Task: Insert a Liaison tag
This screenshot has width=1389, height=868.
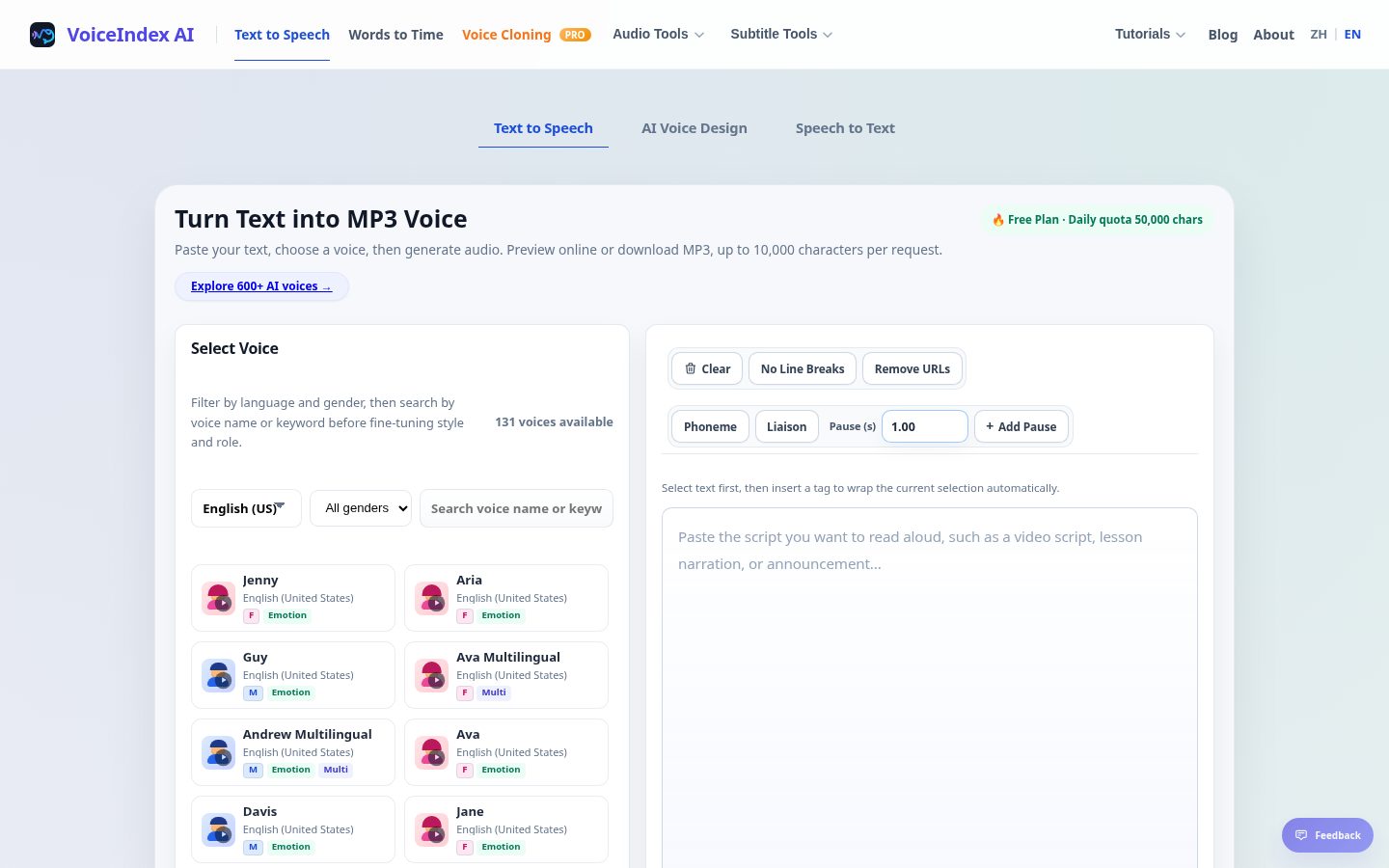Action: click(787, 426)
